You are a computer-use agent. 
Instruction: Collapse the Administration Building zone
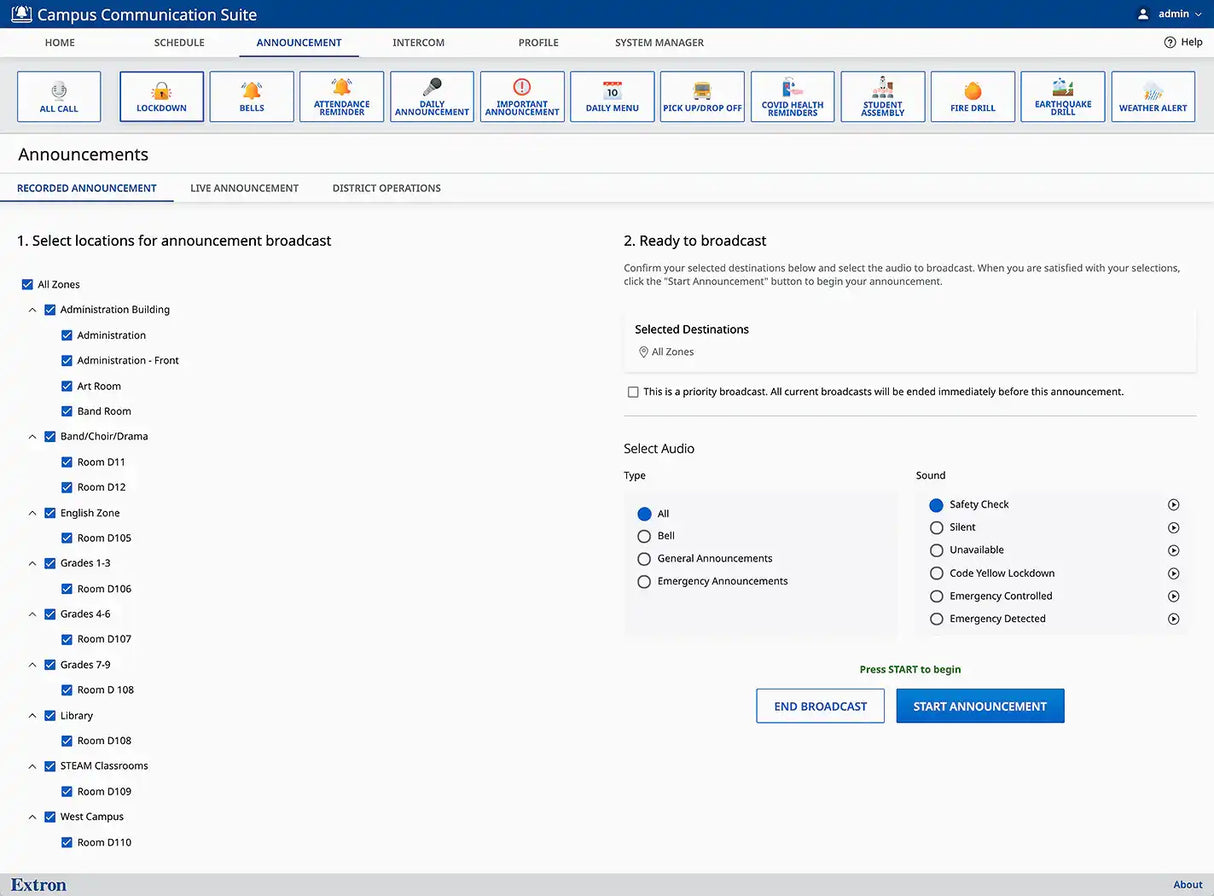32,310
